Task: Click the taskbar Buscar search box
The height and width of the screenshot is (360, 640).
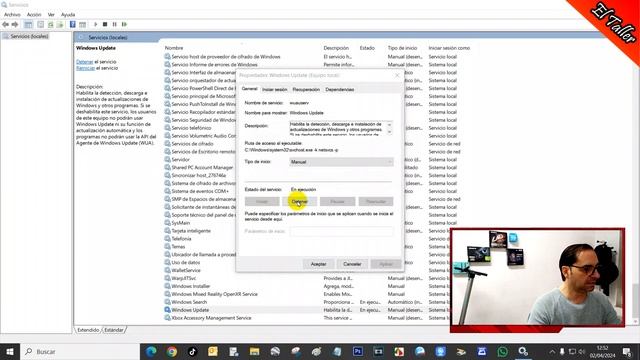Action: (x=80, y=351)
